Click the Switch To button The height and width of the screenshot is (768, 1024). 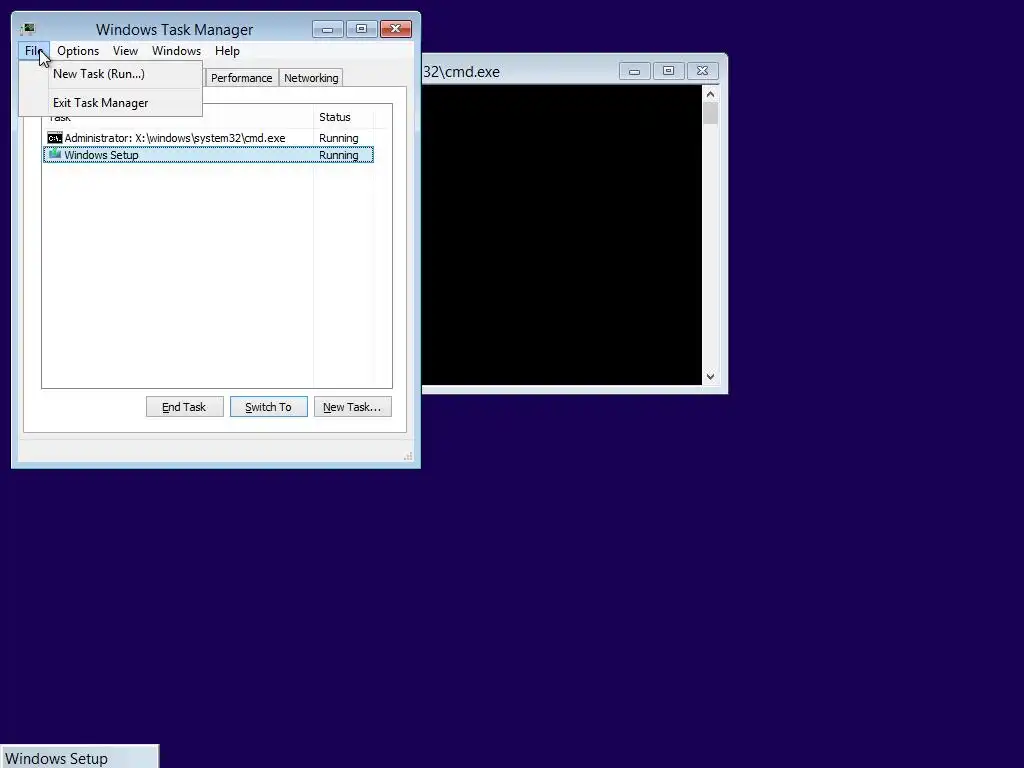(268, 407)
